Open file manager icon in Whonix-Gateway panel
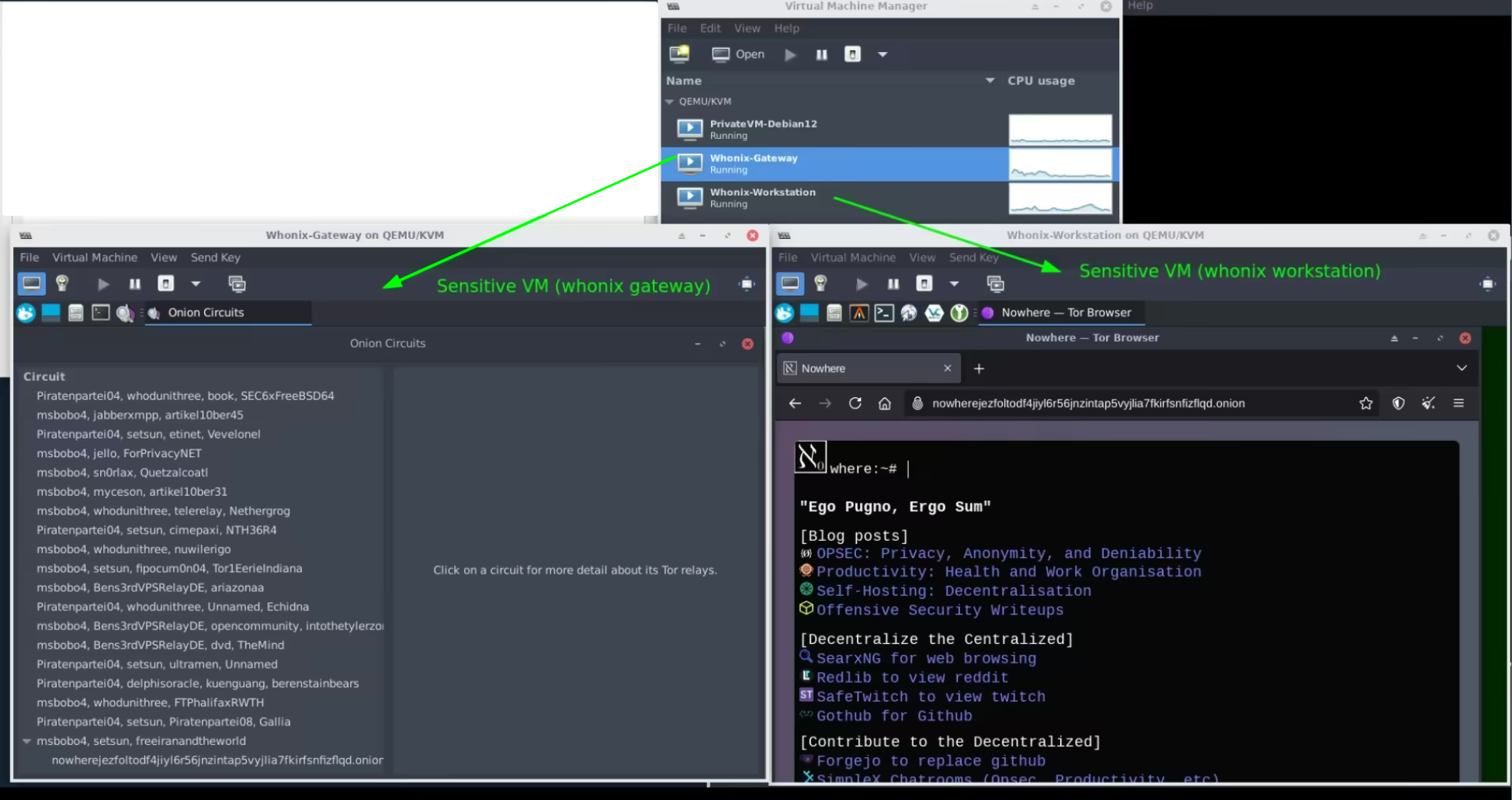Image resolution: width=1512 pixels, height=800 pixels. 75,313
